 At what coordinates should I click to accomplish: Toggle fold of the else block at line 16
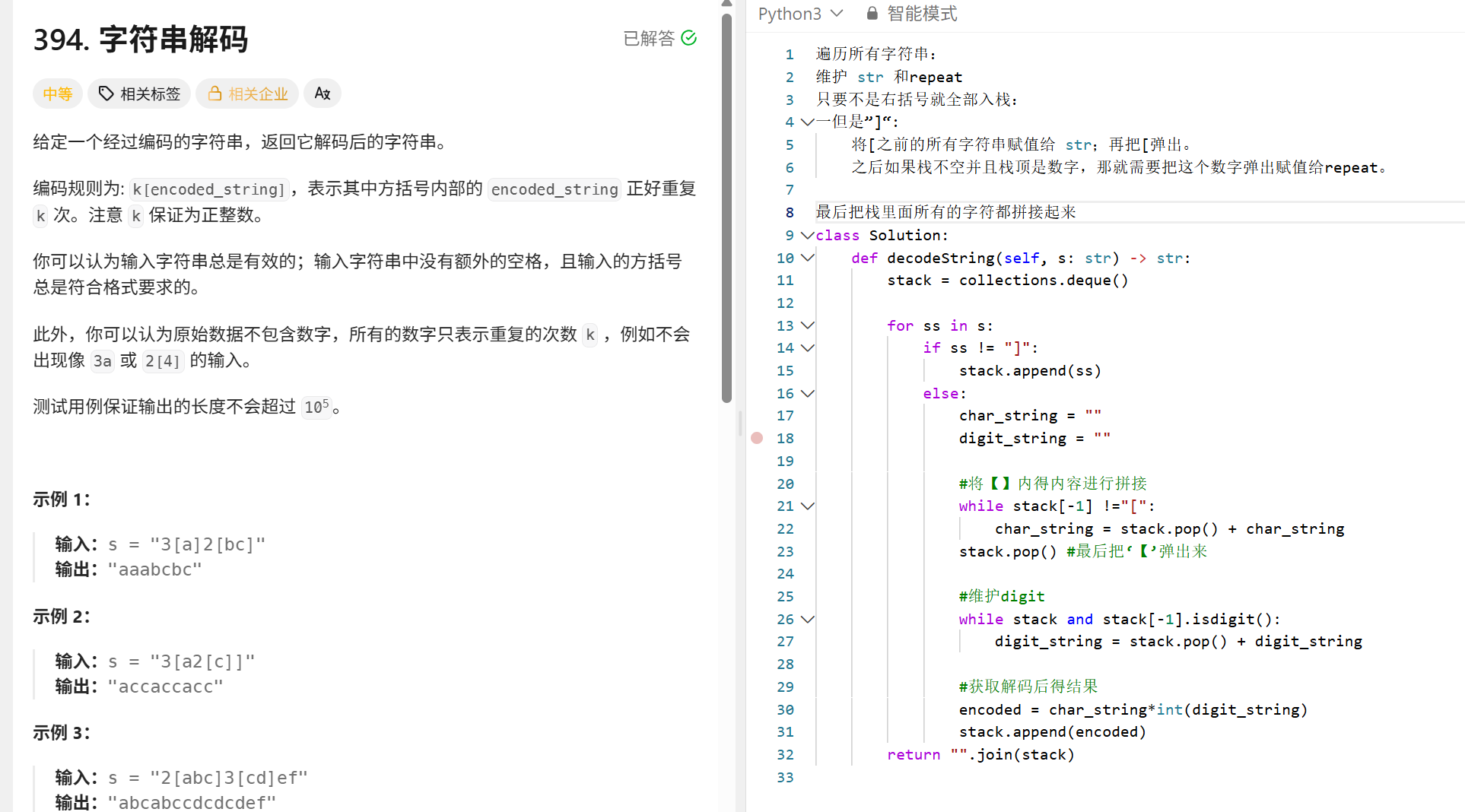click(807, 393)
